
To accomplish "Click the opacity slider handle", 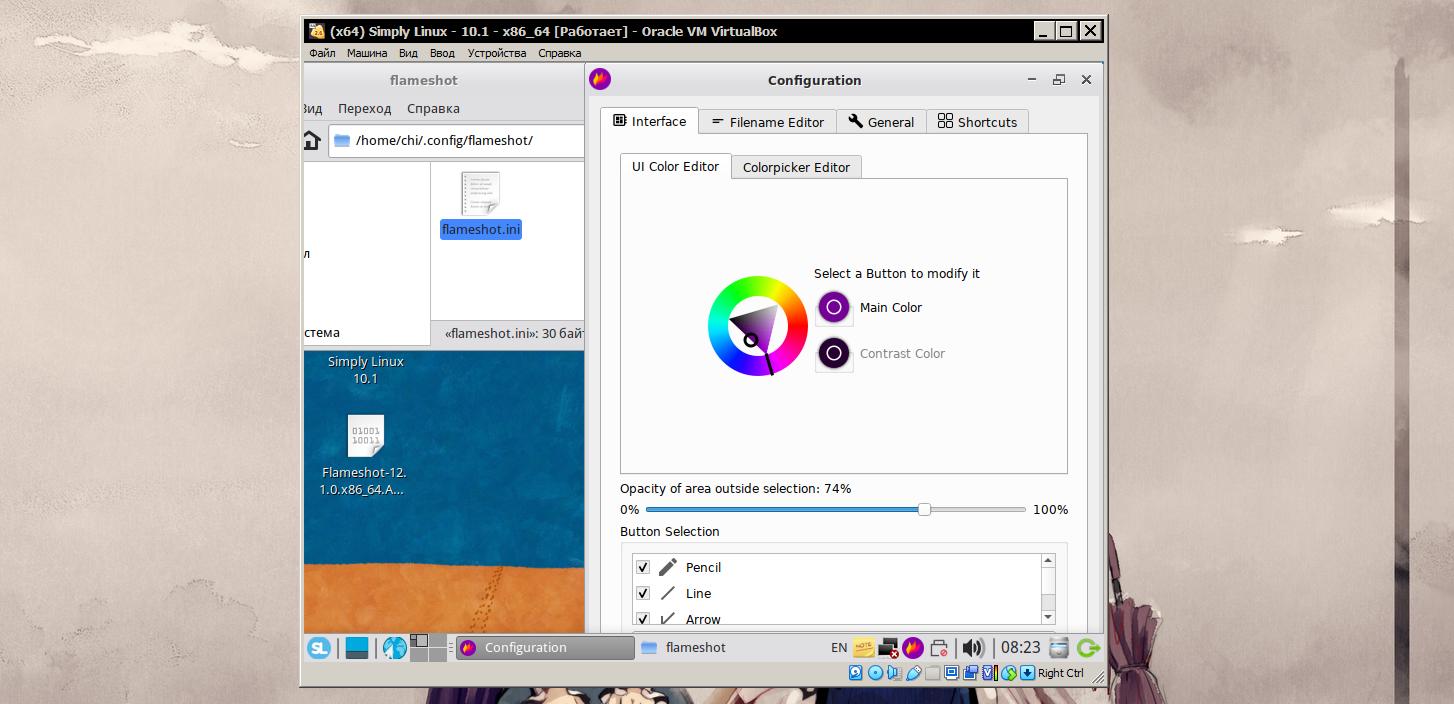I will [x=924, y=509].
